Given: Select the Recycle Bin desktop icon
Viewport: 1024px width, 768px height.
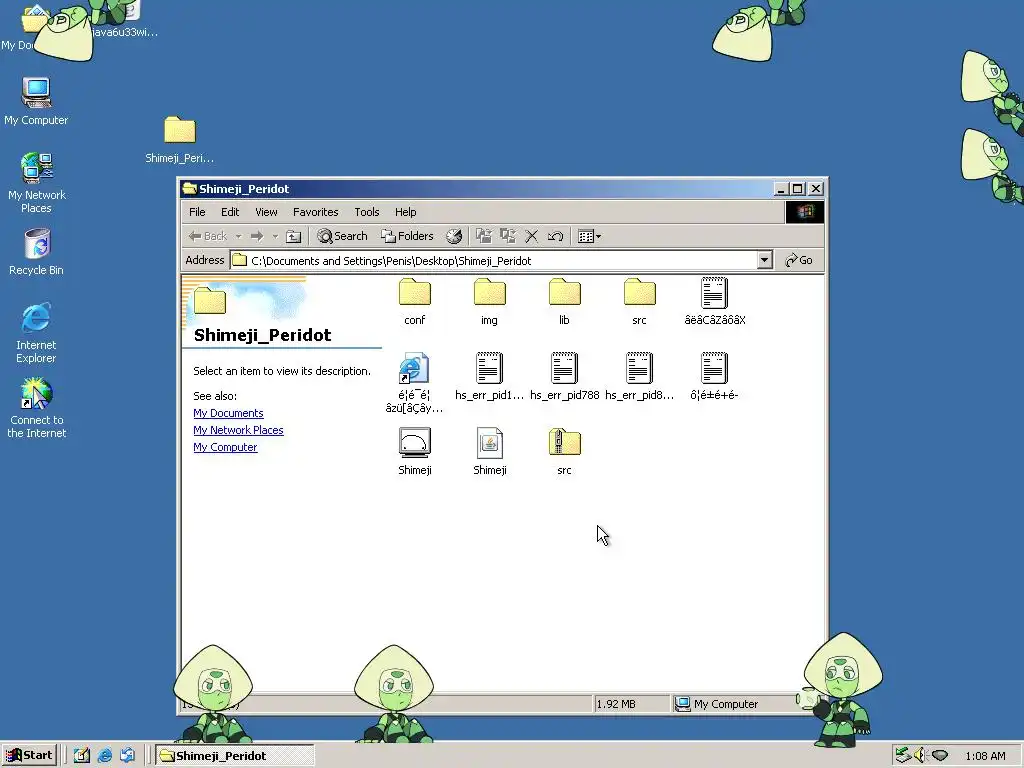Looking at the screenshot, I should pyautogui.click(x=37, y=251).
